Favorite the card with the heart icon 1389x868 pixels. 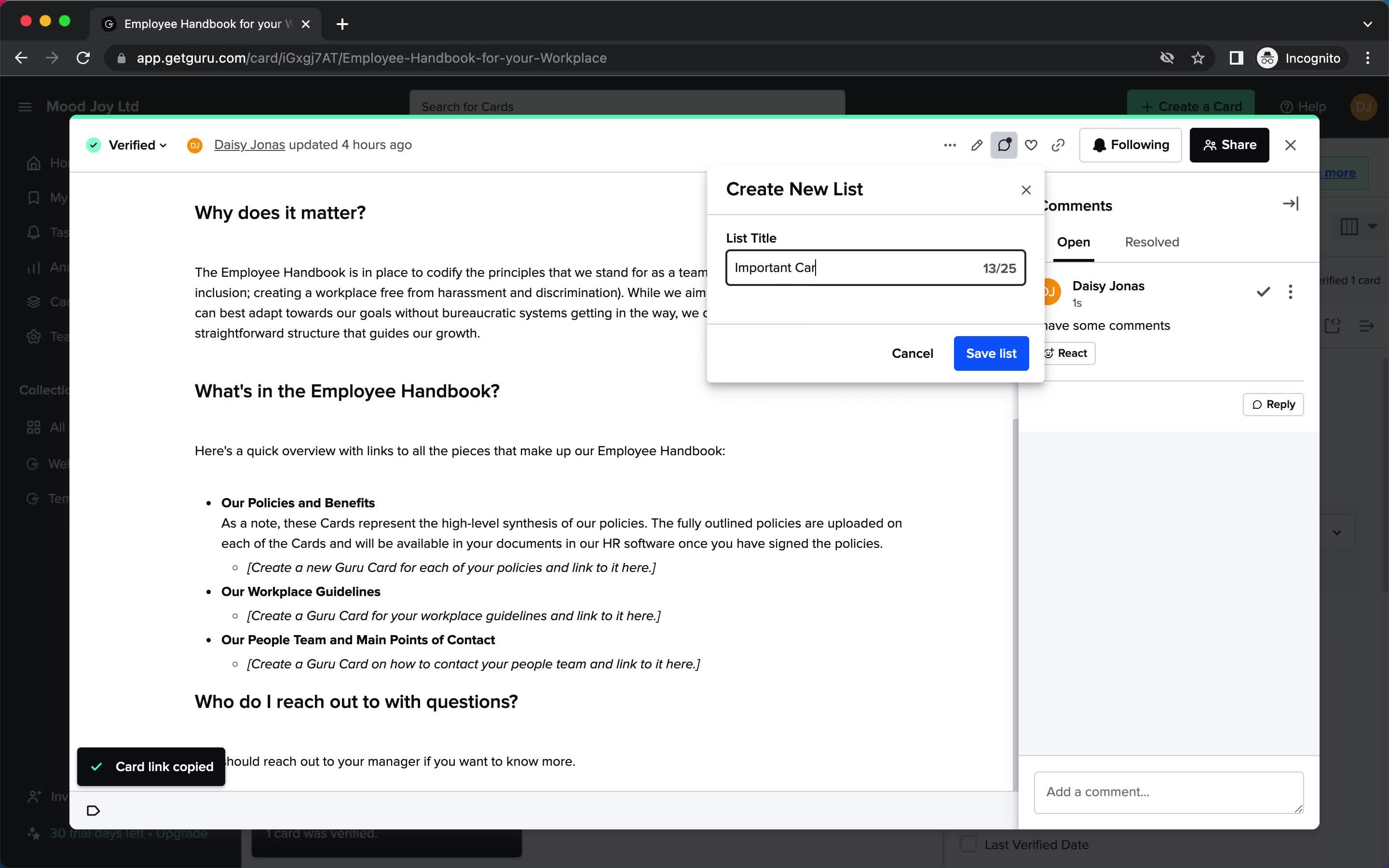[x=1031, y=145]
